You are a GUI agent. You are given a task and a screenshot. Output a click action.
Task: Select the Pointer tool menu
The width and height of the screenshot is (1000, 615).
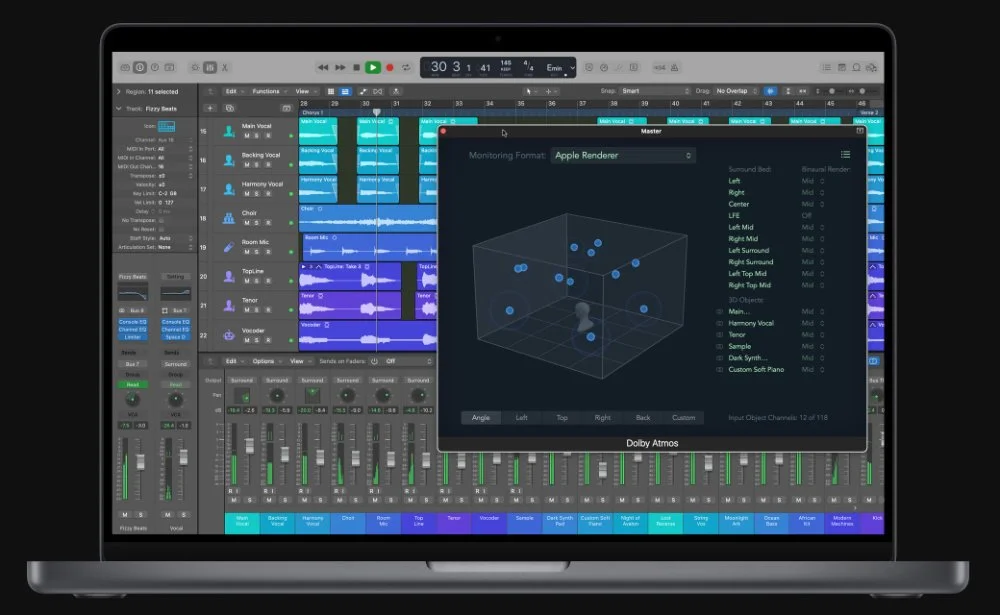point(531,91)
